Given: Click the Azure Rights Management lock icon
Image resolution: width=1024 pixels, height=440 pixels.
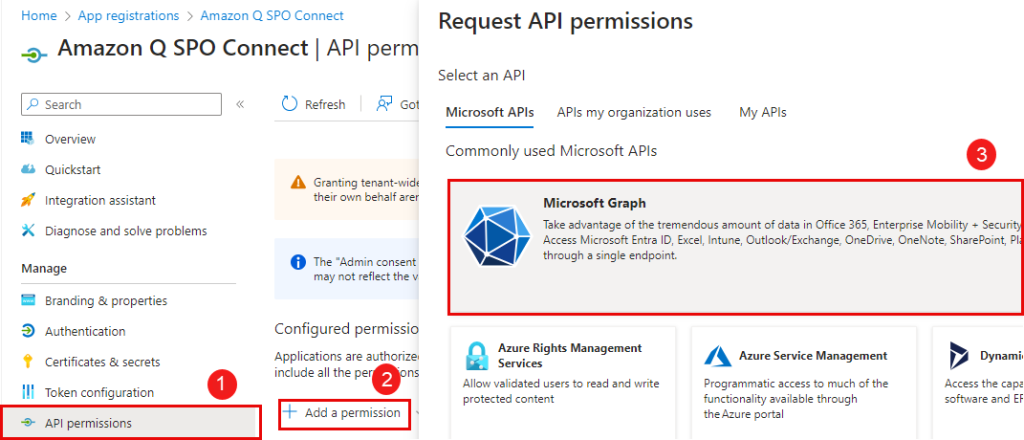Looking at the screenshot, I should coord(476,356).
